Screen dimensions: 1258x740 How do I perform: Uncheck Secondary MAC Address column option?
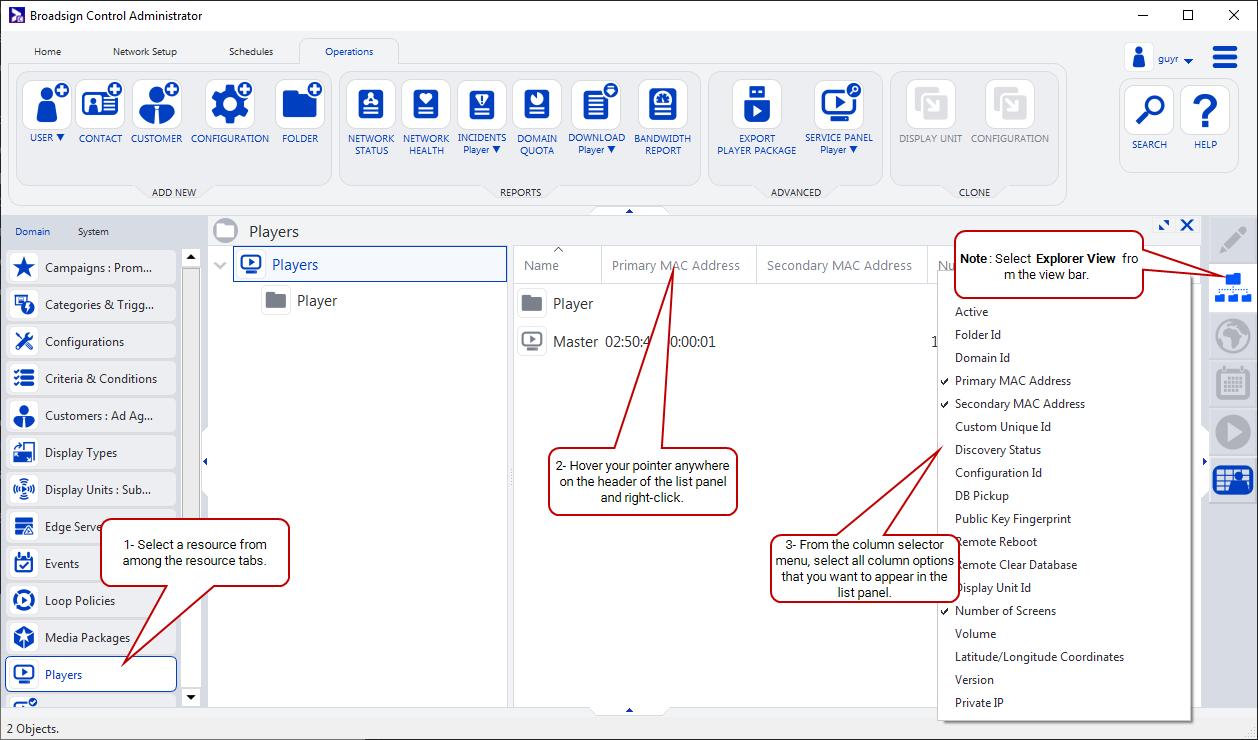pyautogui.click(x=1019, y=404)
